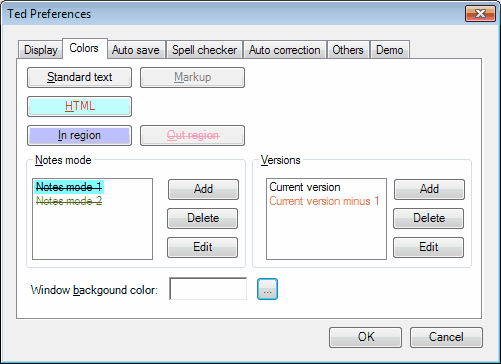
Task: Select Notes mode 1 in list
Action: coord(69,187)
